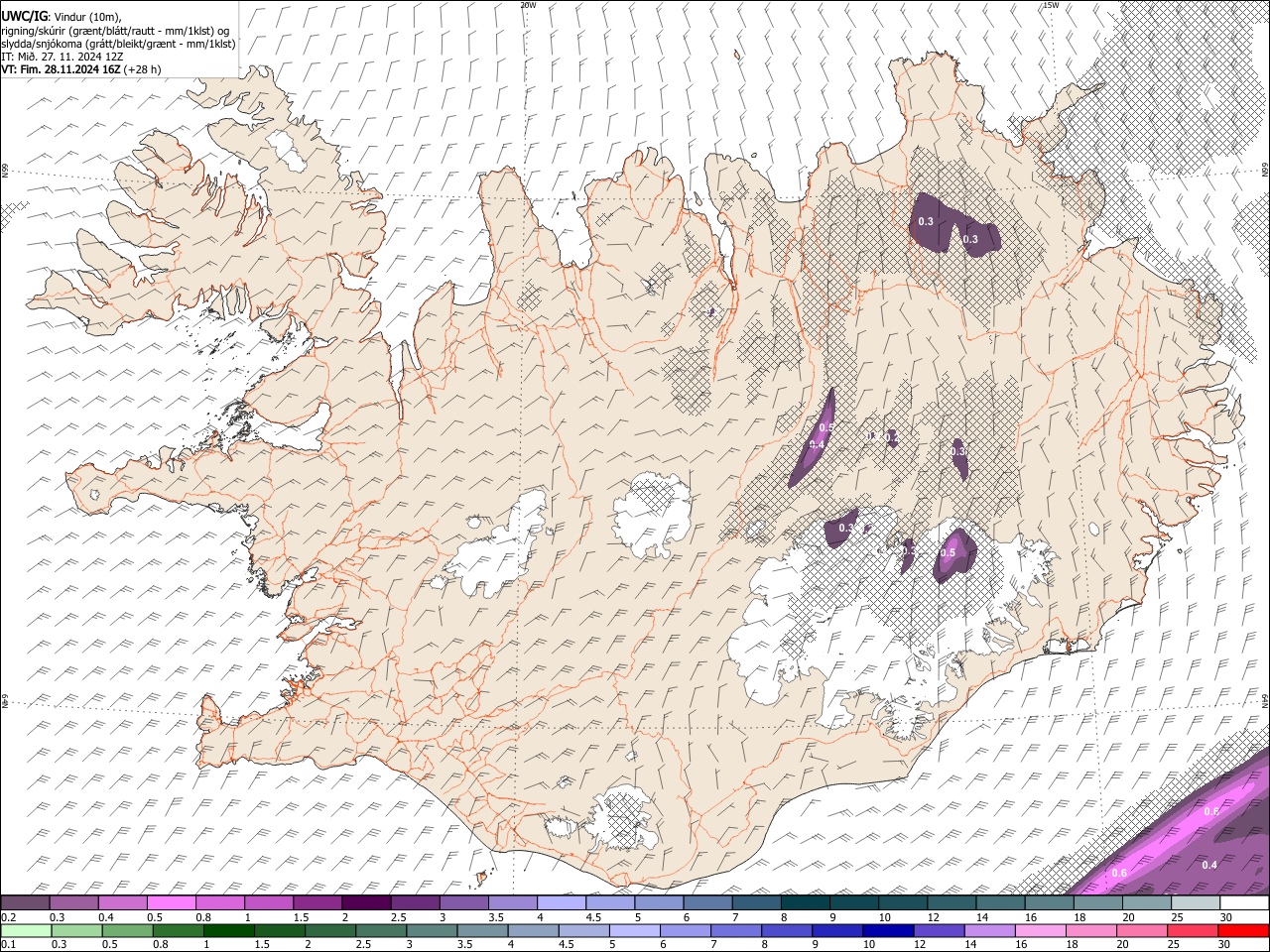1270x952 pixels.
Task: Click the 'rigning/skúrir' legend description line
Action: tap(116, 31)
